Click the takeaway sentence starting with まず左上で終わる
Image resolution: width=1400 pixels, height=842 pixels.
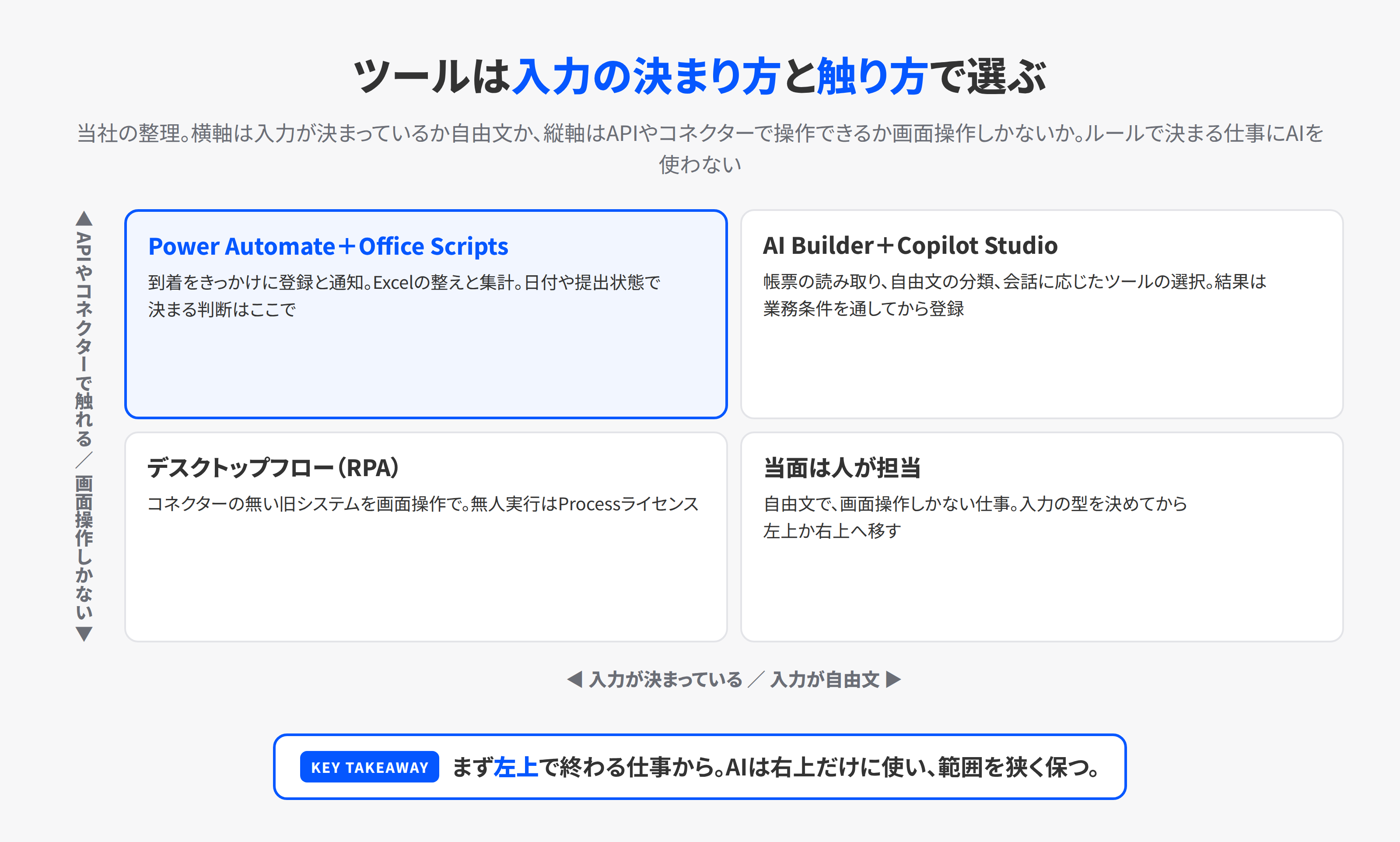point(776,767)
